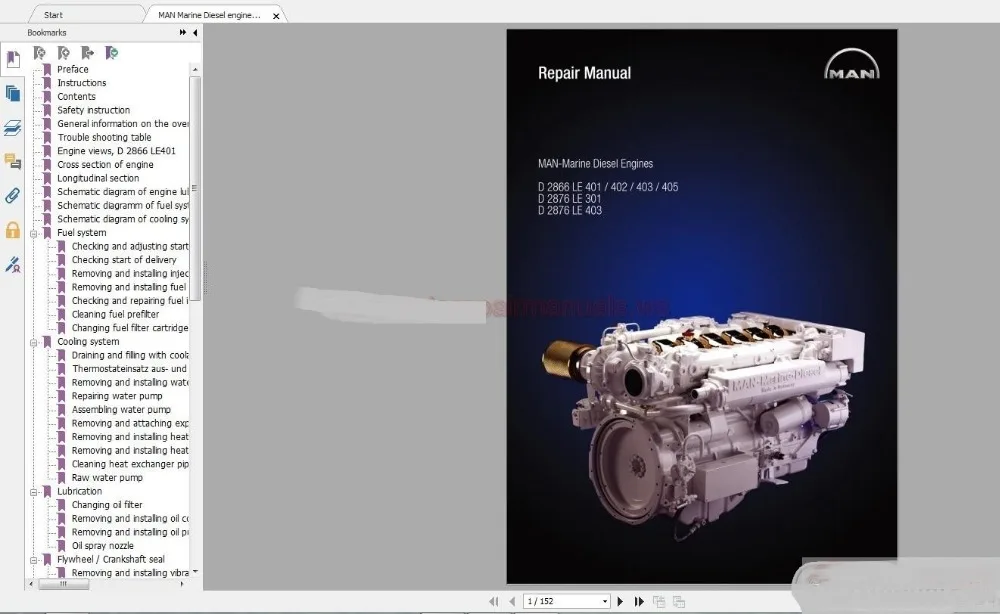Image resolution: width=1000 pixels, height=614 pixels.
Task: Go to the Preface bookmark
Action: (x=72, y=68)
